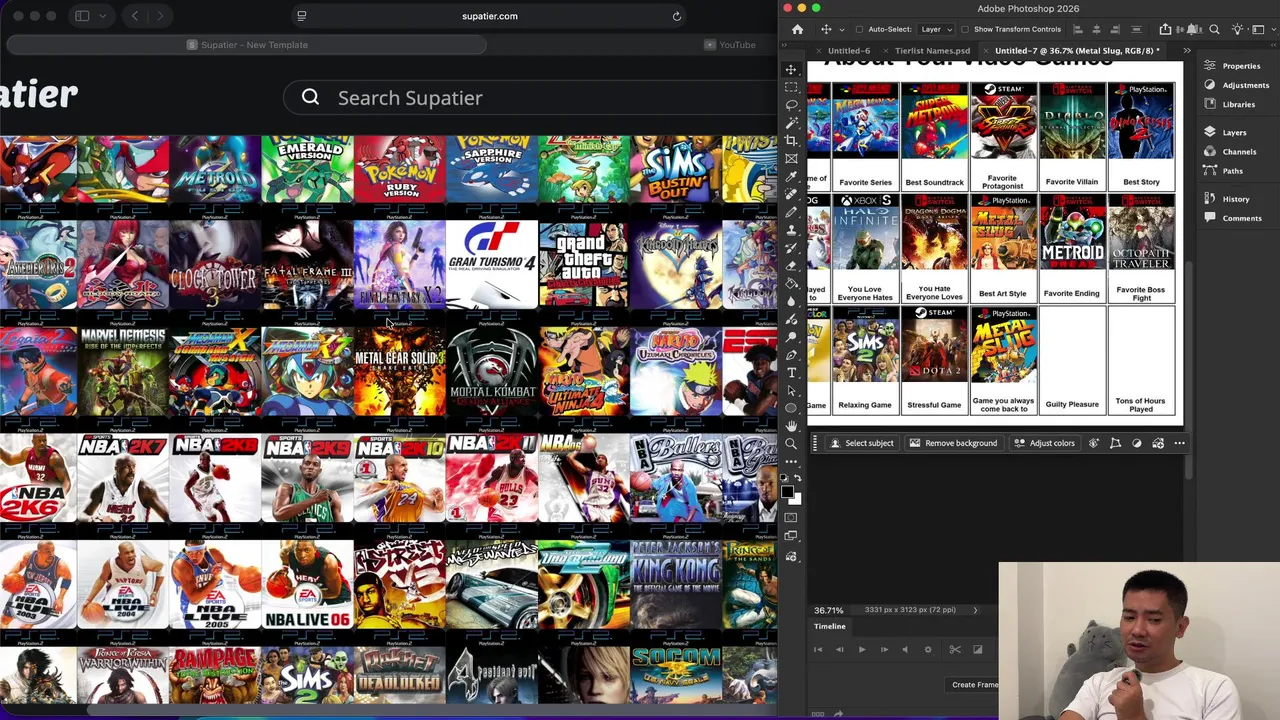Play the timeline animation
This screenshot has width=1280, height=720.
pos(862,650)
